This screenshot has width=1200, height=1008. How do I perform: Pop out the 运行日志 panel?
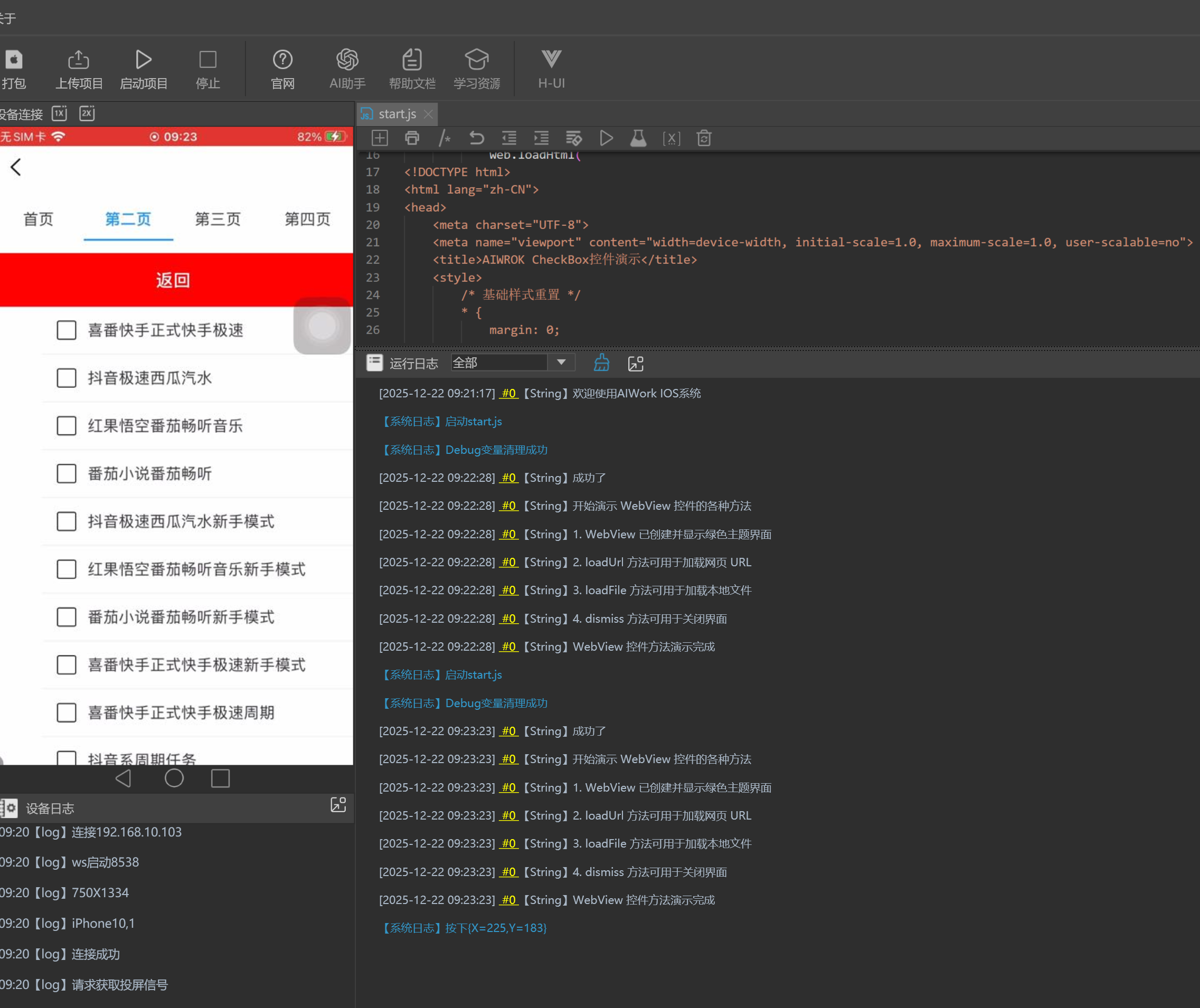(x=636, y=364)
